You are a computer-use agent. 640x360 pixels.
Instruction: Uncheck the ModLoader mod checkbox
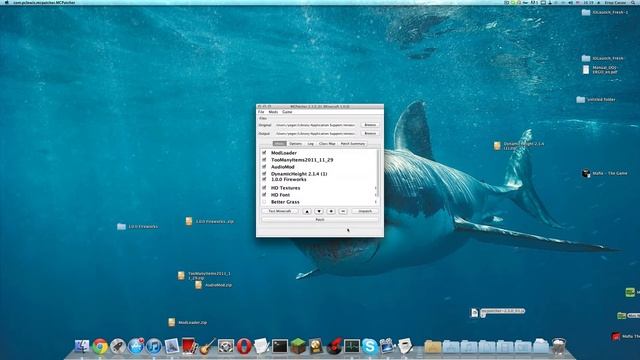pos(264,153)
